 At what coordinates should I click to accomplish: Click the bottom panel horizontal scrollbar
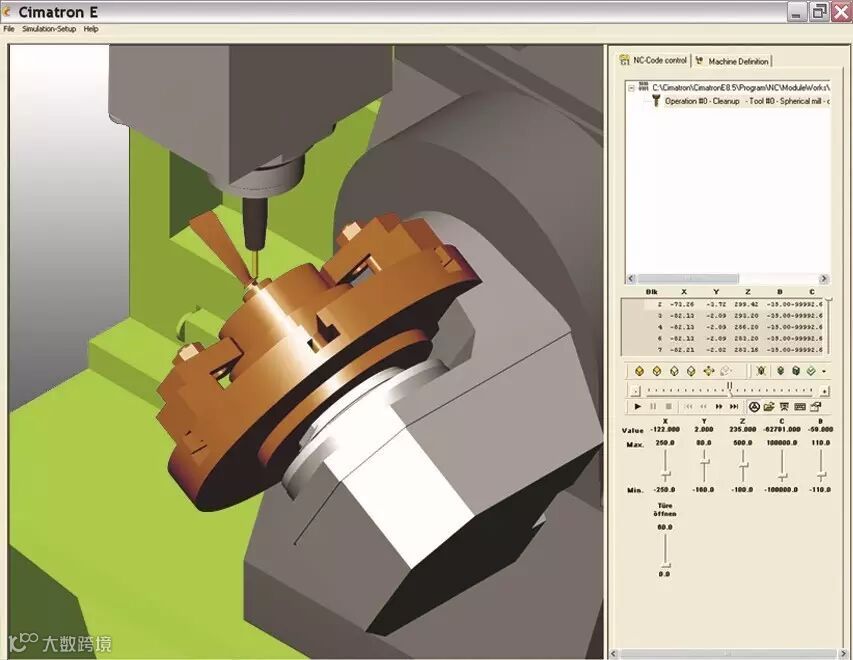(727, 653)
